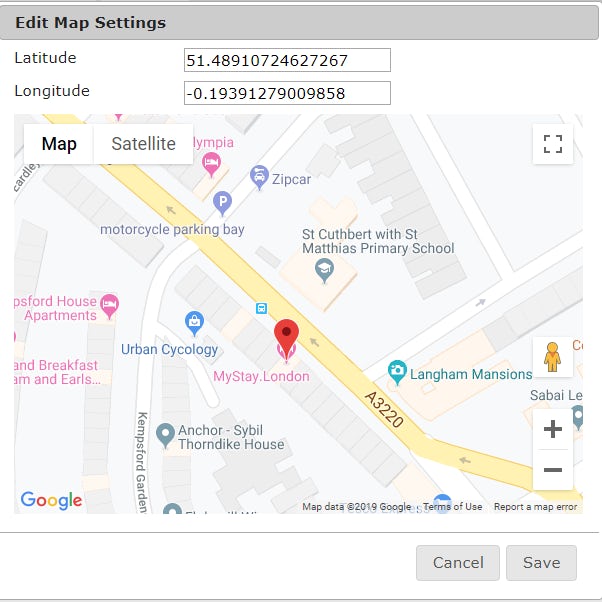Open Street View pegman
Screen dimensions: 602x602
click(552, 357)
